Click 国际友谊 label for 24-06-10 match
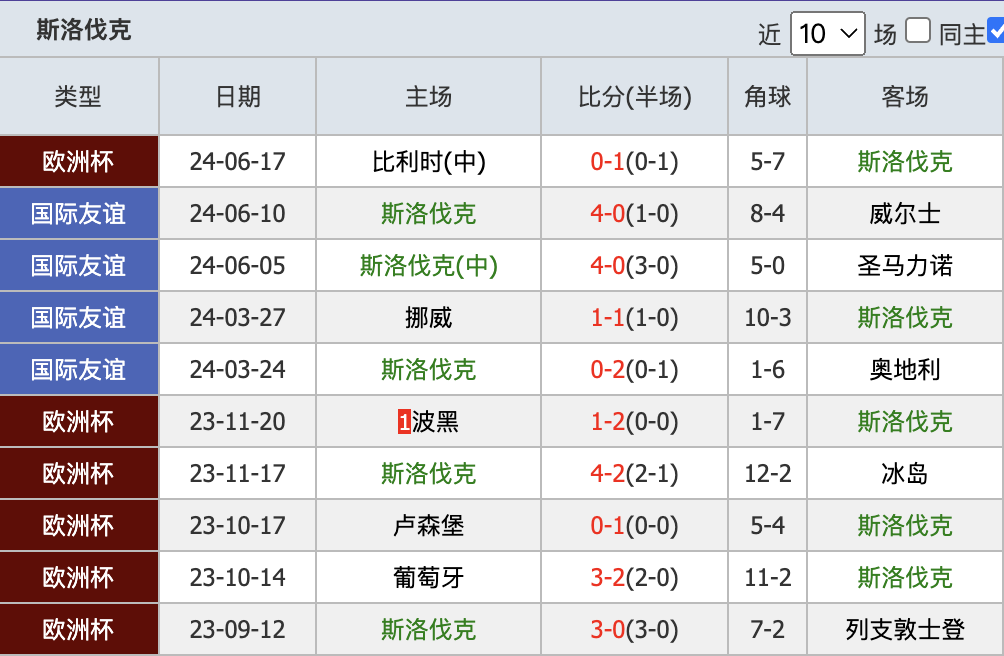Viewport: 1004px width, 656px height. [x=79, y=213]
